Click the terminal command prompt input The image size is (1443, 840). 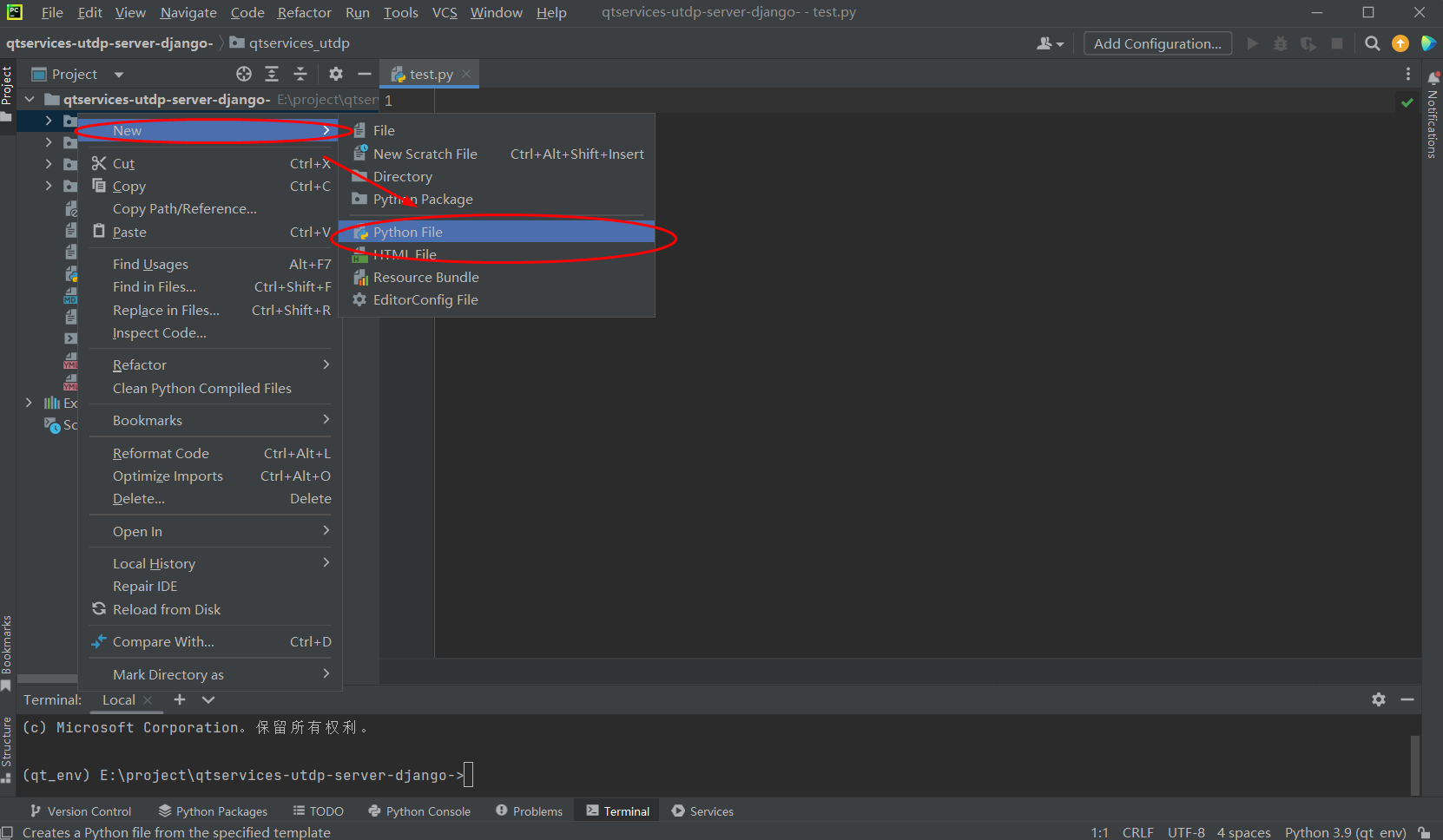(x=468, y=775)
